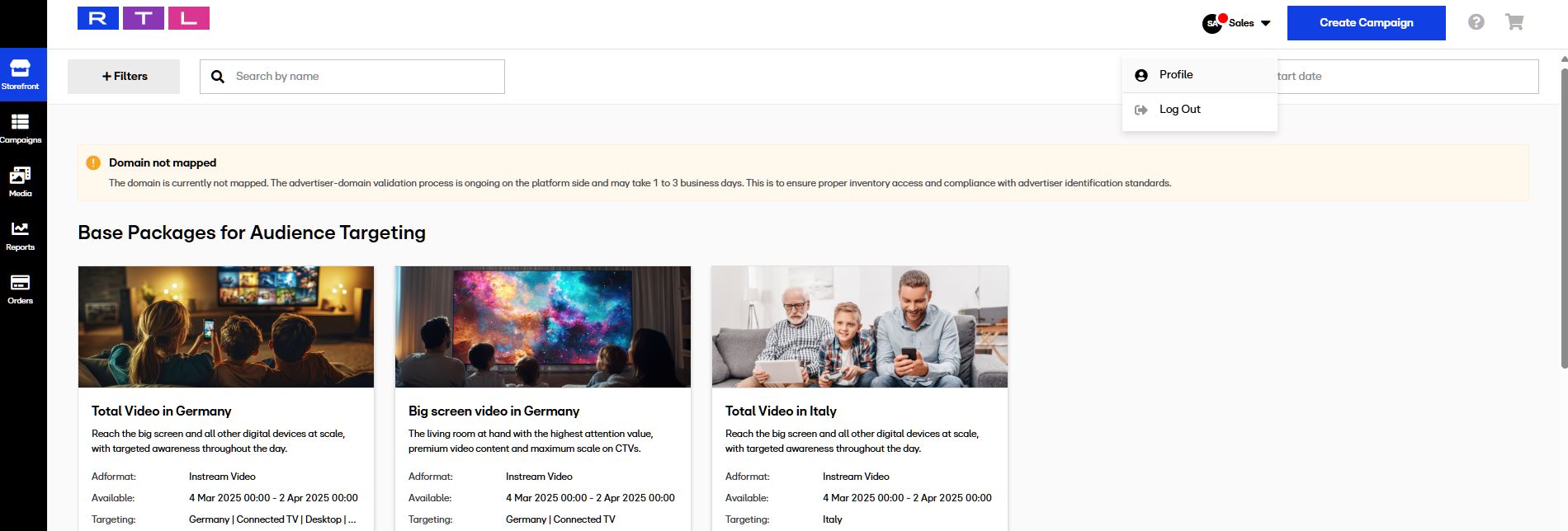Open the Storefront sidebar section
Viewport: 1568px width, 531px height.
coord(21,74)
